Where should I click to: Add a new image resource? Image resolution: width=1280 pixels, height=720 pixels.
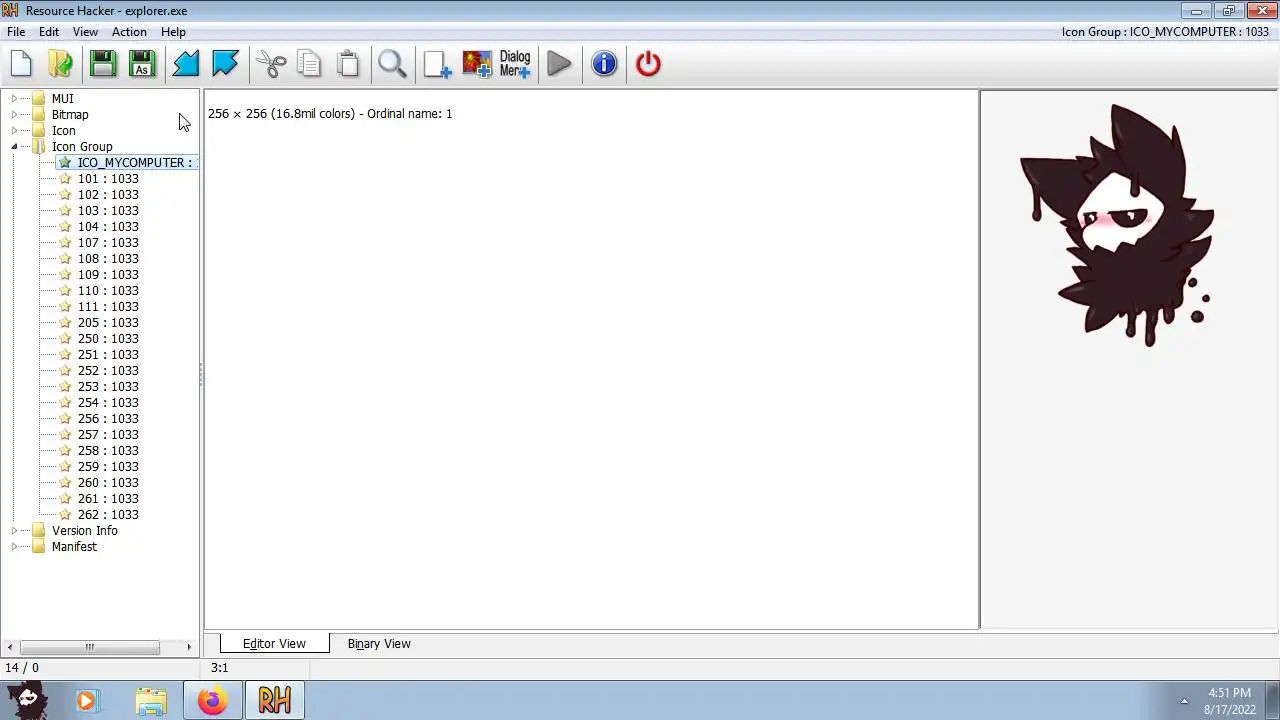pos(477,64)
